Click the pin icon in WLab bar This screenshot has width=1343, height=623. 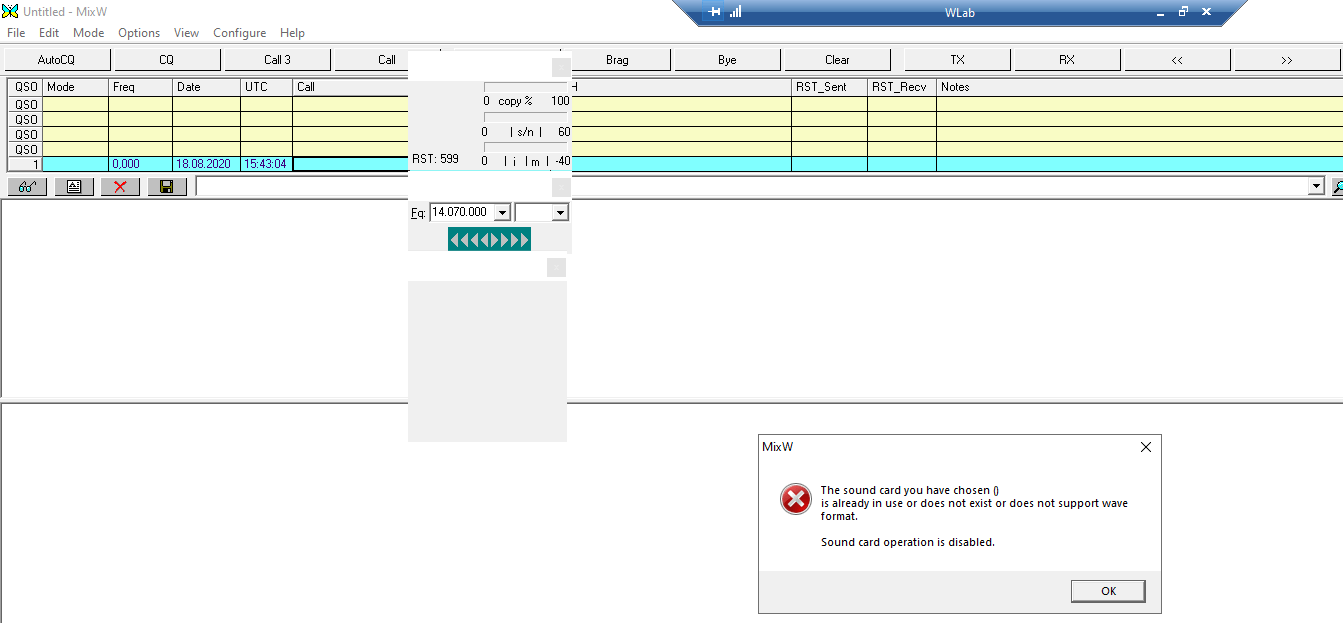(x=714, y=12)
